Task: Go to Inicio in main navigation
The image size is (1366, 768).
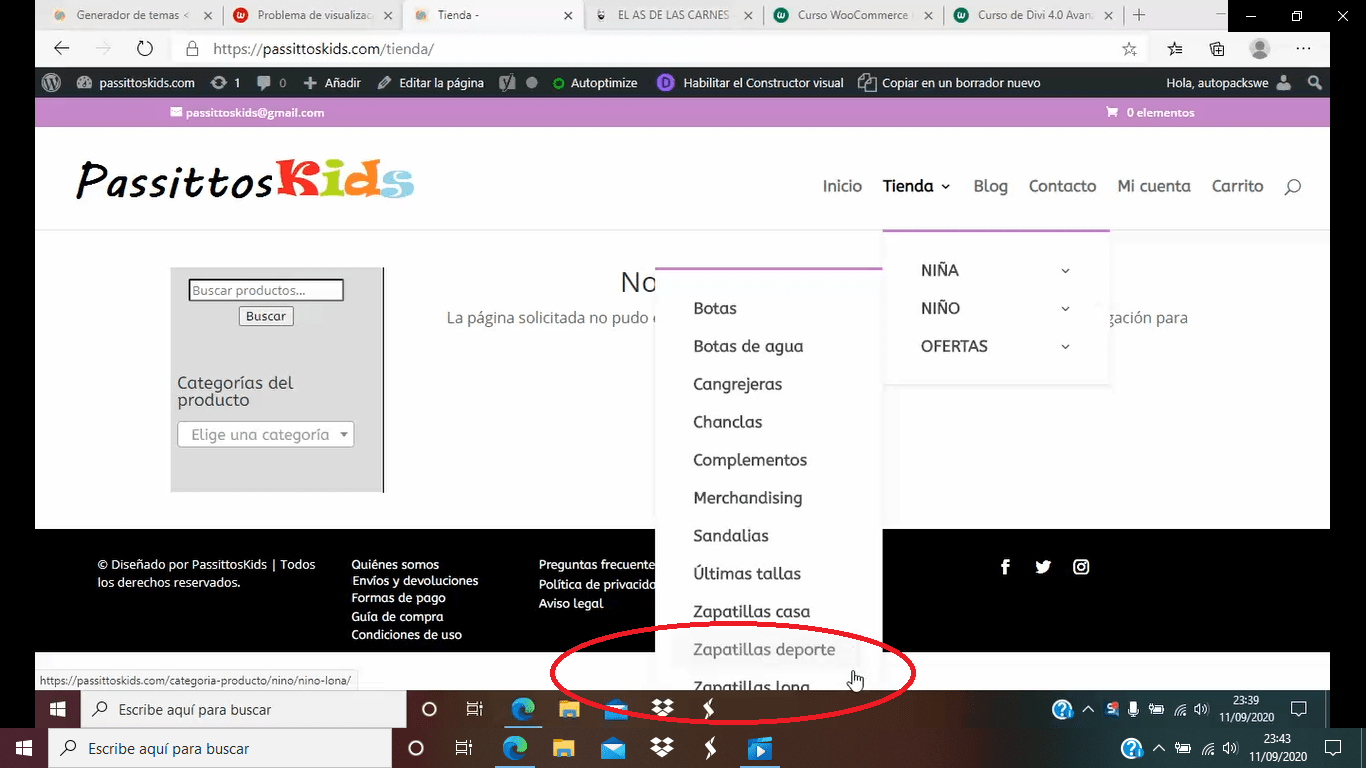Action: (x=842, y=186)
